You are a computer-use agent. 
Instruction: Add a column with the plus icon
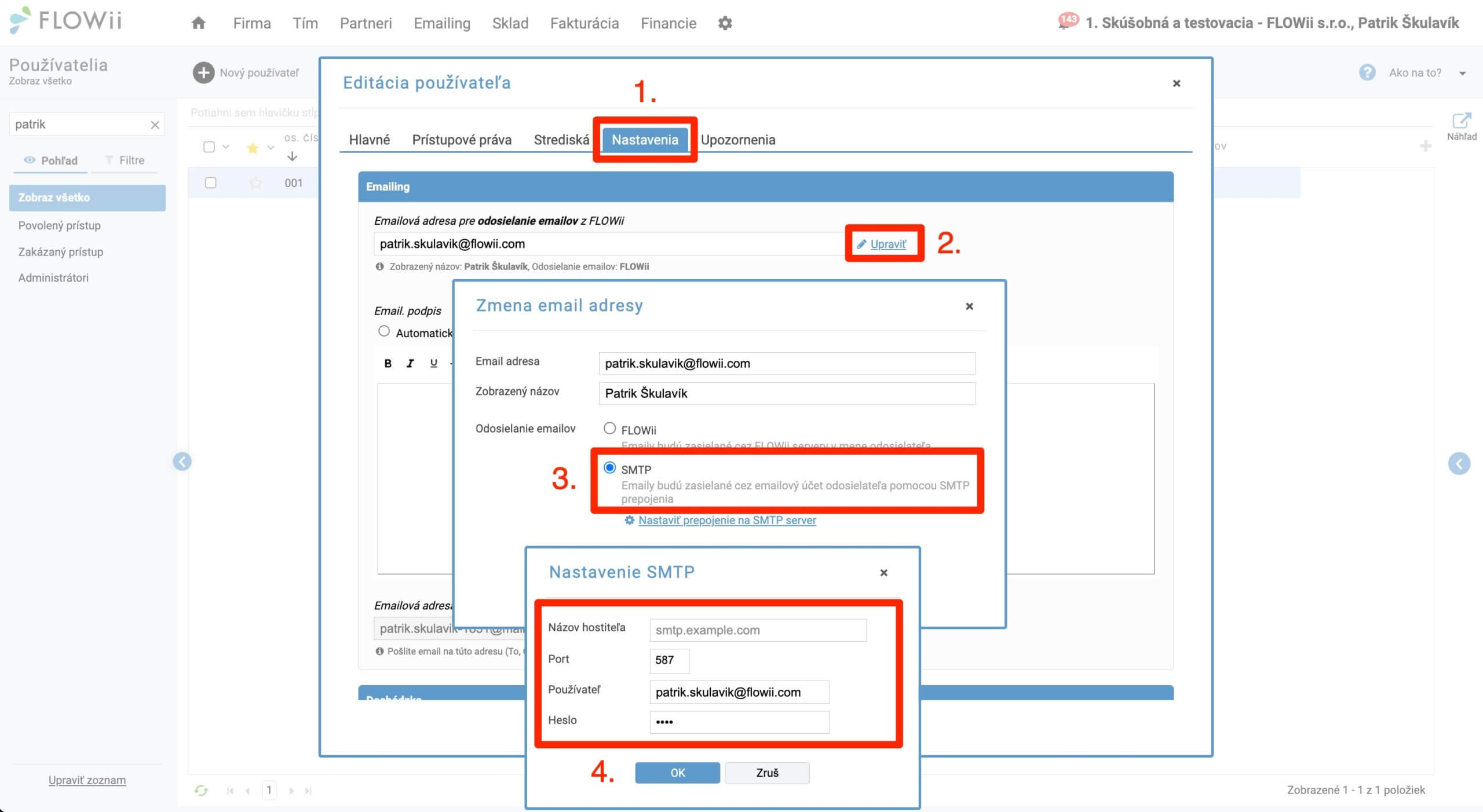1426,146
